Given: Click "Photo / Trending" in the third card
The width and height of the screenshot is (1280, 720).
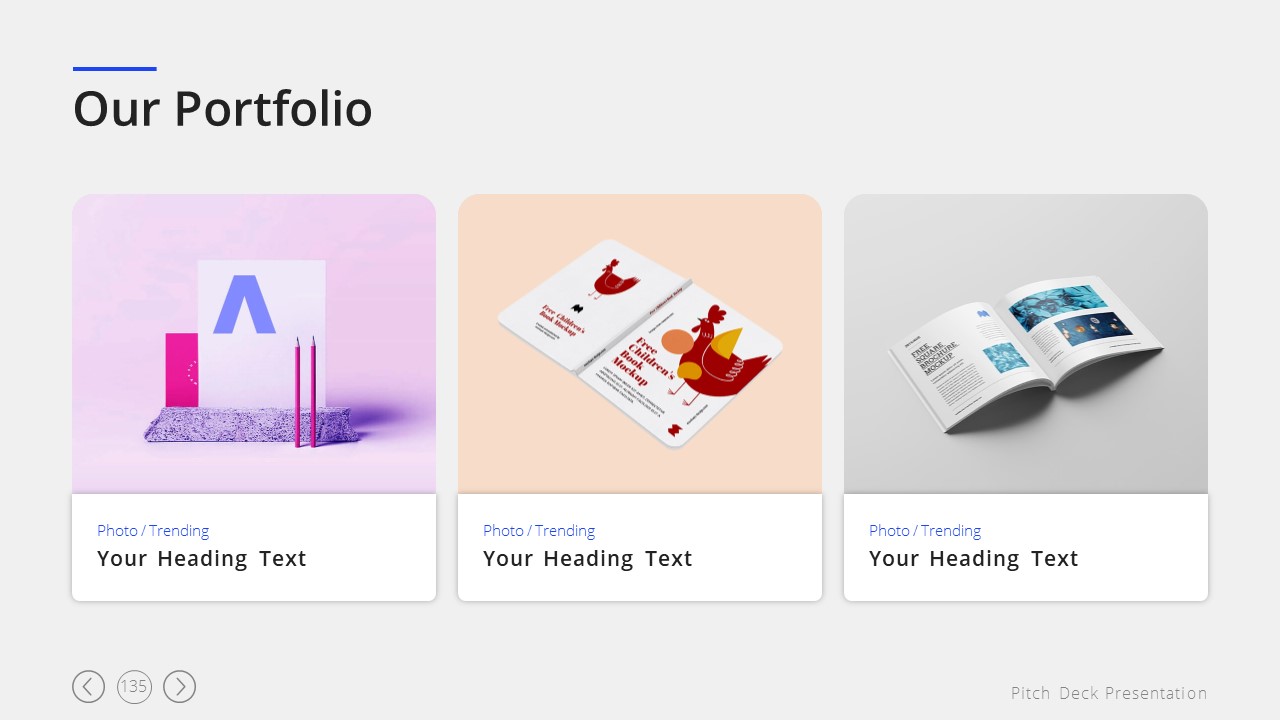Looking at the screenshot, I should click(x=925, y=531).
